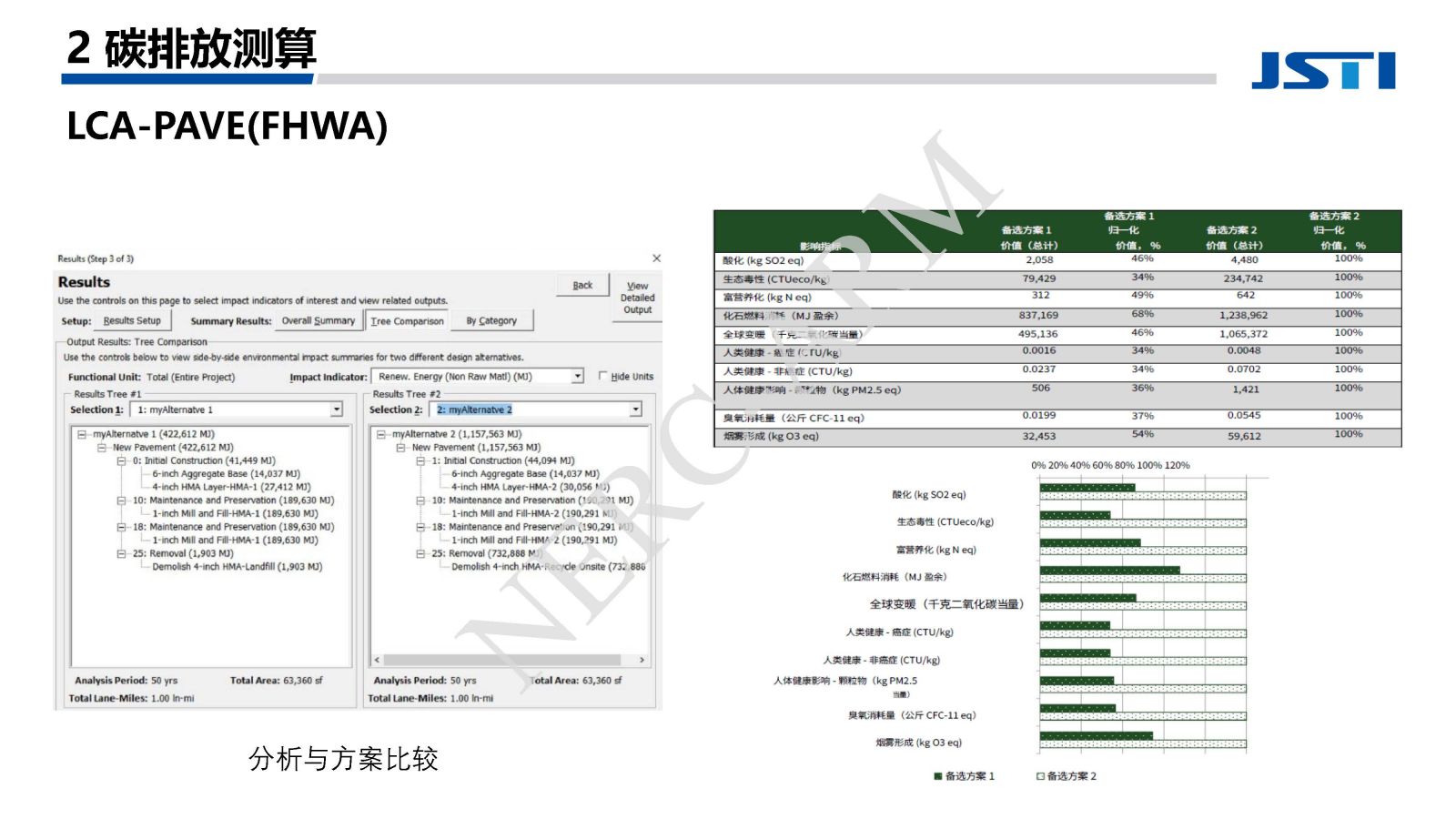Close the Results (Step 3 of 3) dialog
This screenshot has width=1456, height=819.
(656, 258)
